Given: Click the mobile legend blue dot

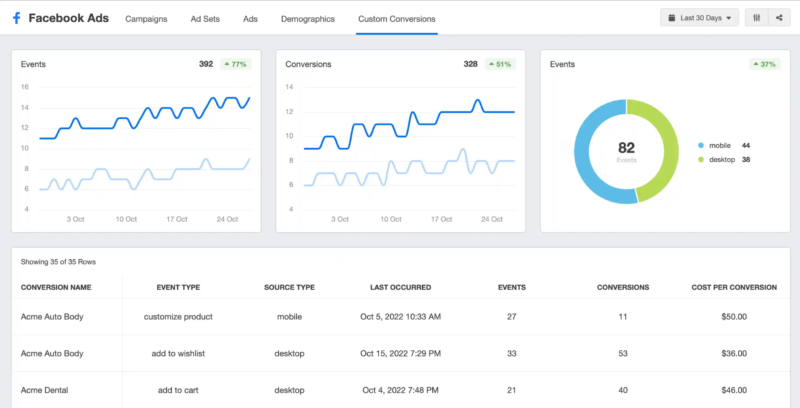Looking at the screenshot, I should [x=701, y=145].
